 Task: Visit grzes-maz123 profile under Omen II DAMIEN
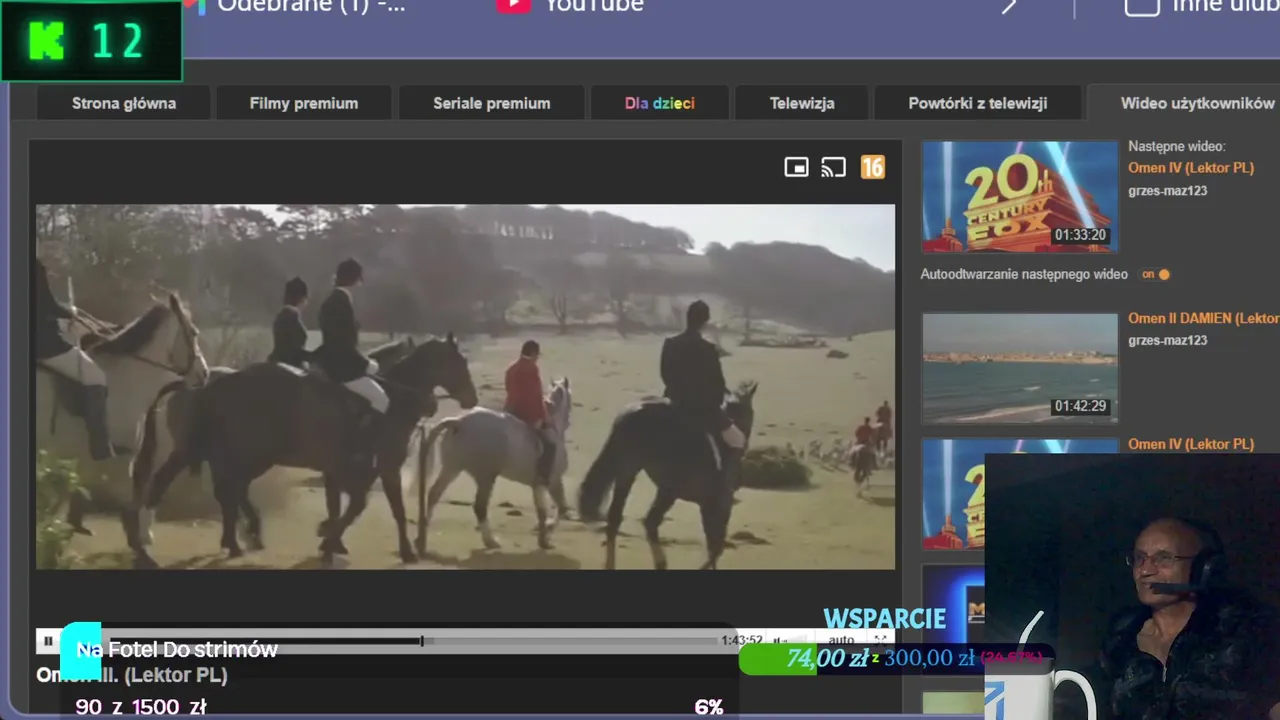pos(1167,340)
